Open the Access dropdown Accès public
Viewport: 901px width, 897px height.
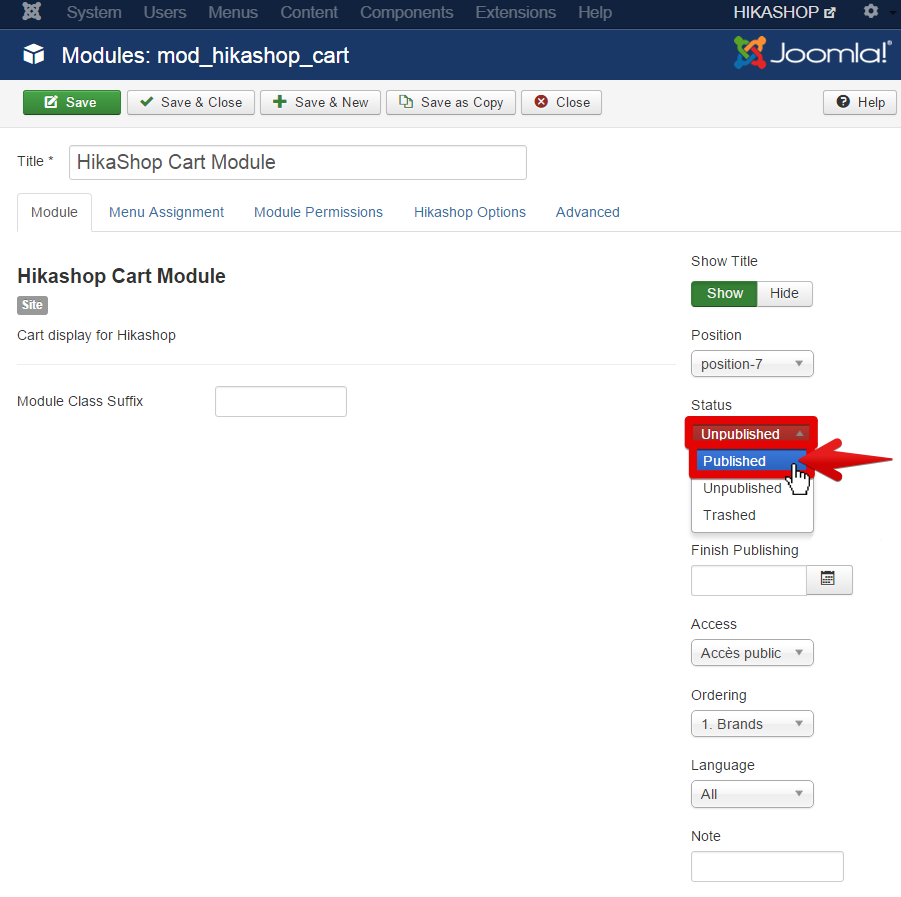click(752, 653)
